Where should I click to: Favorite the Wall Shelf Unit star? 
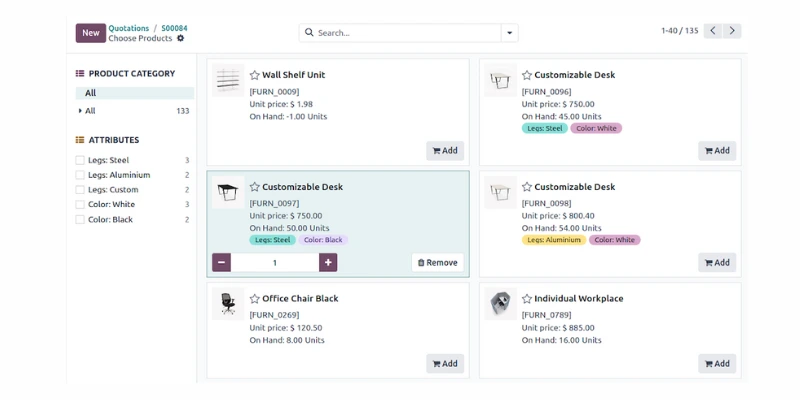pyautogui.click(x=255, y=75)
